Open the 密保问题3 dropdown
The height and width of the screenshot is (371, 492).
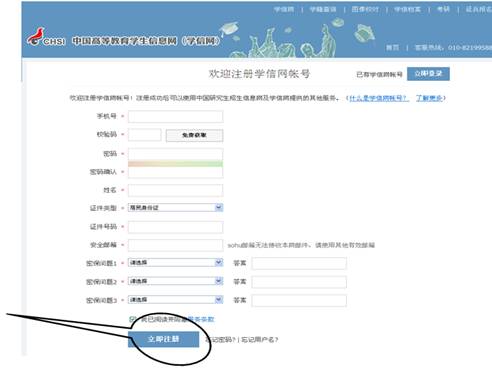point(175,300)
